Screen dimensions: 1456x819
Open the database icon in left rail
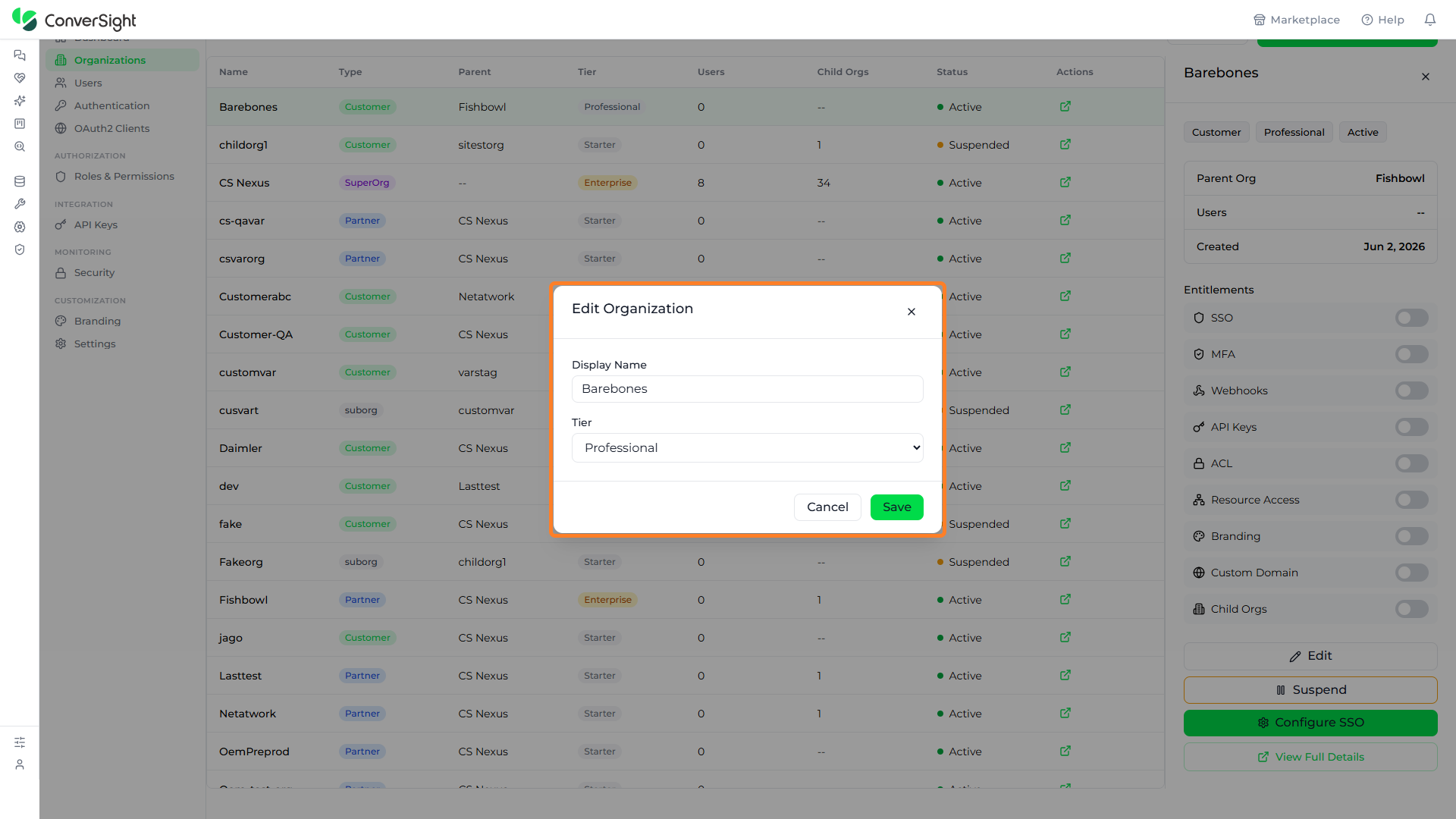20,181
